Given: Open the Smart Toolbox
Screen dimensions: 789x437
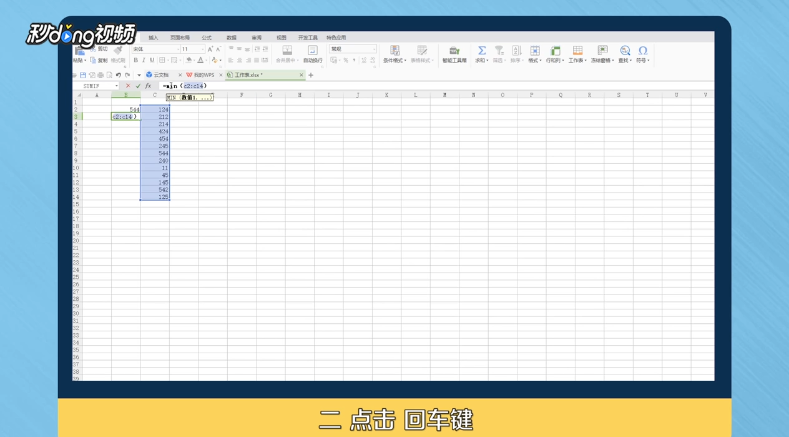Looking at the screenshot, I should [x=454, y=53].
